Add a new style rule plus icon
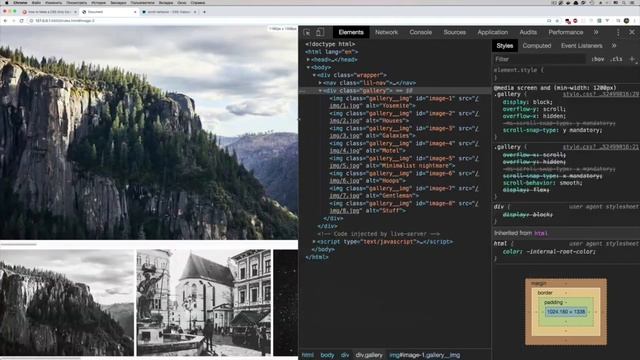This screenshot has height=360, width=640. [632, 59]
